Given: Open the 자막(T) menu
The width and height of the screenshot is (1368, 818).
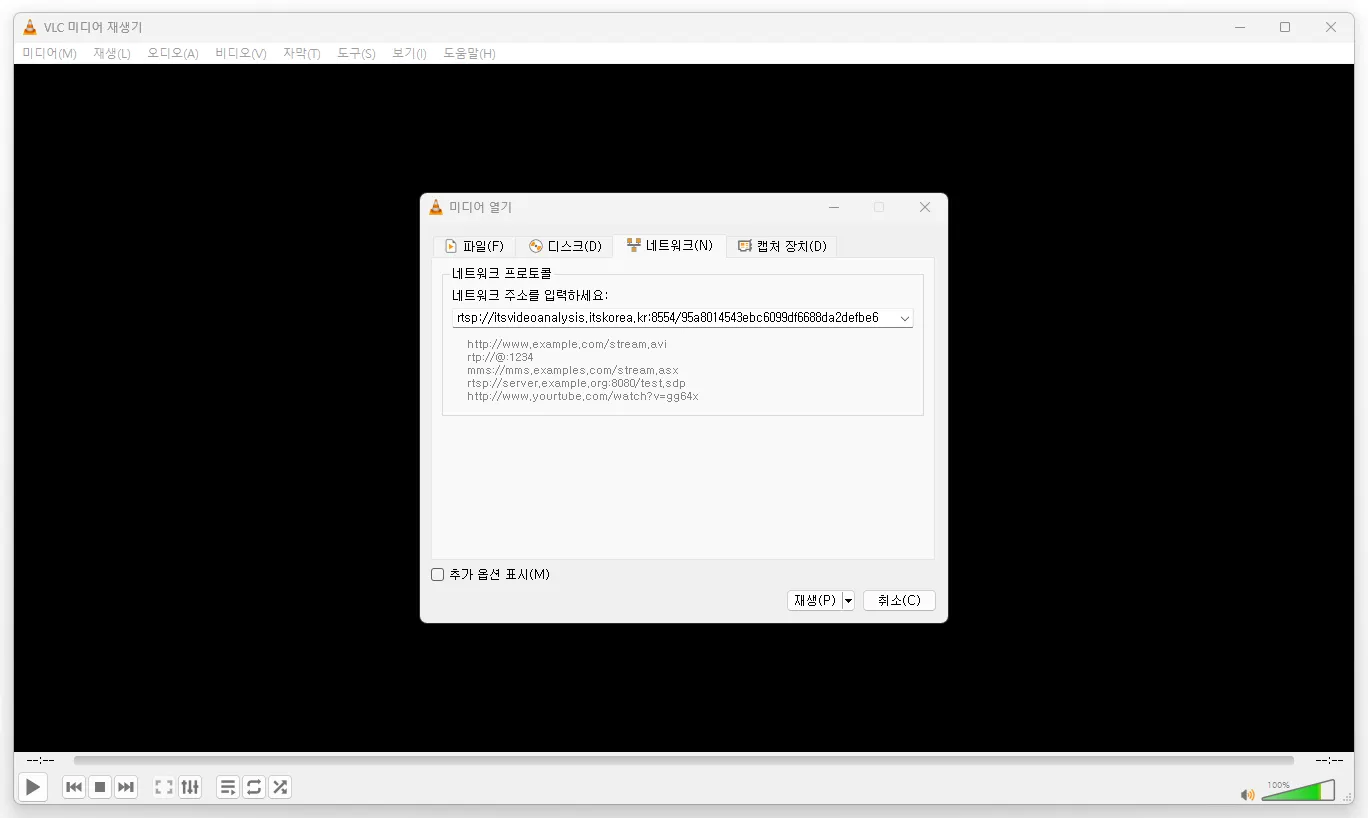Looking at the screenshot, I should coord(302,53).
